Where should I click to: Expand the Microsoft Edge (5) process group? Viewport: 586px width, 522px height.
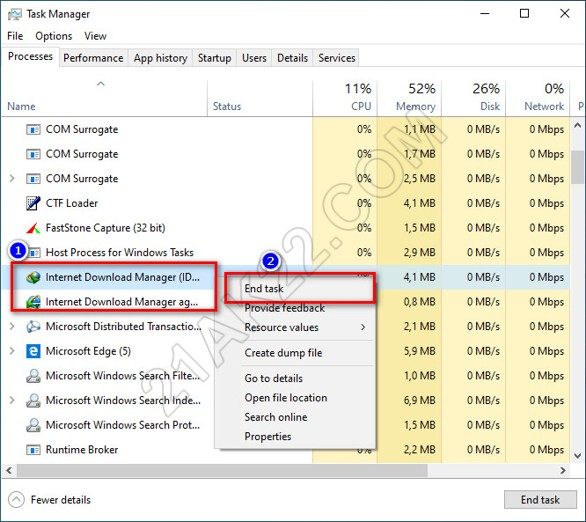point(12,351)
